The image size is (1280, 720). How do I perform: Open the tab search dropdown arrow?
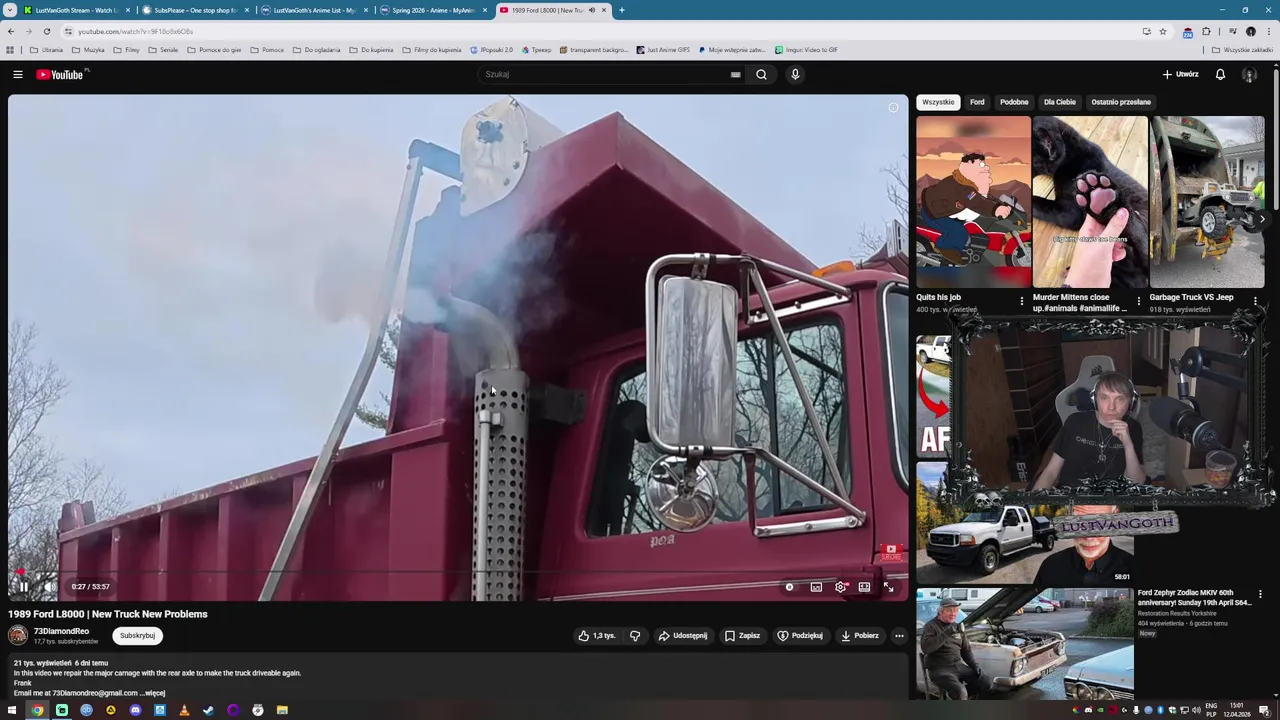tap(10, 10)
